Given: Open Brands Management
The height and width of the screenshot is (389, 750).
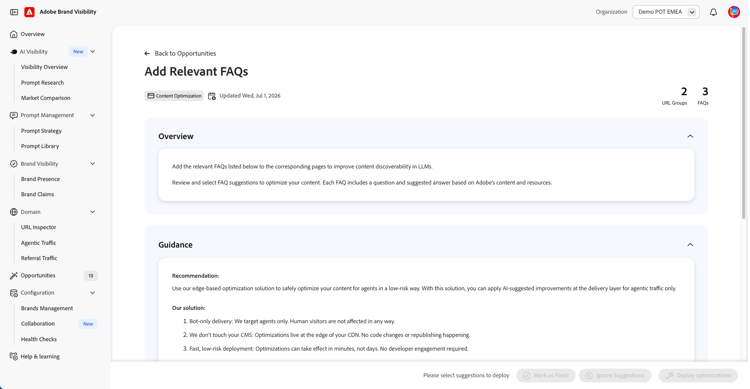Looking at the screenshot, I should coord(47,309).
